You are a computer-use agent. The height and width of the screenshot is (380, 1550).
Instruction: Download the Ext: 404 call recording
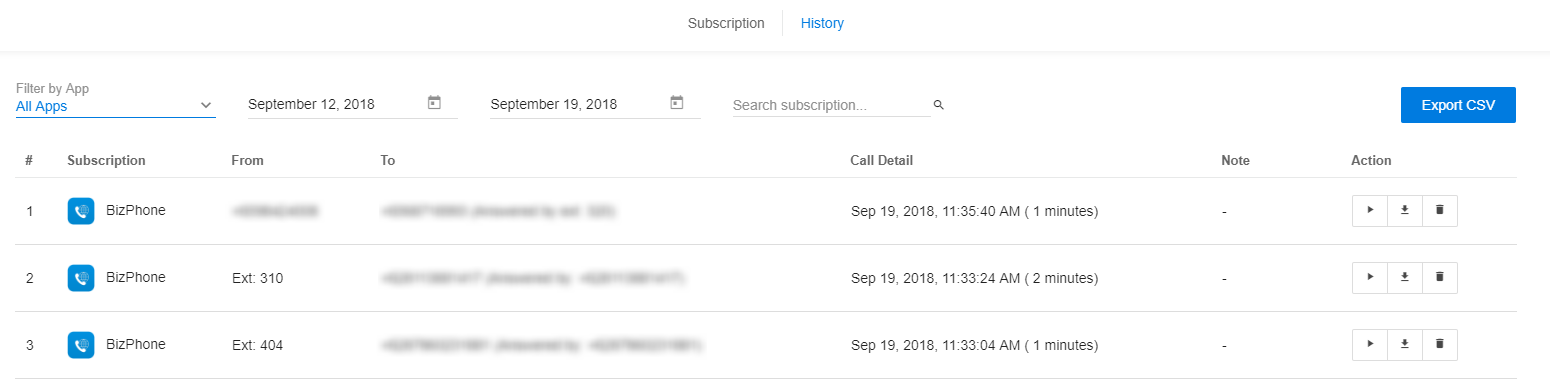1404,345
